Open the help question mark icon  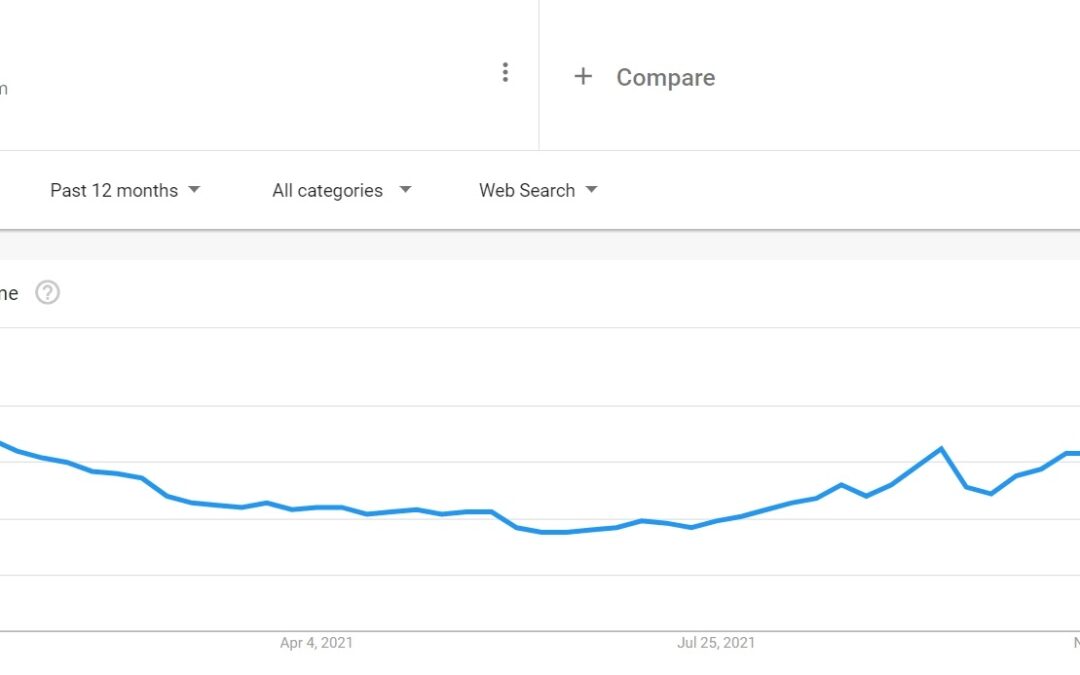tap(48, 293)
